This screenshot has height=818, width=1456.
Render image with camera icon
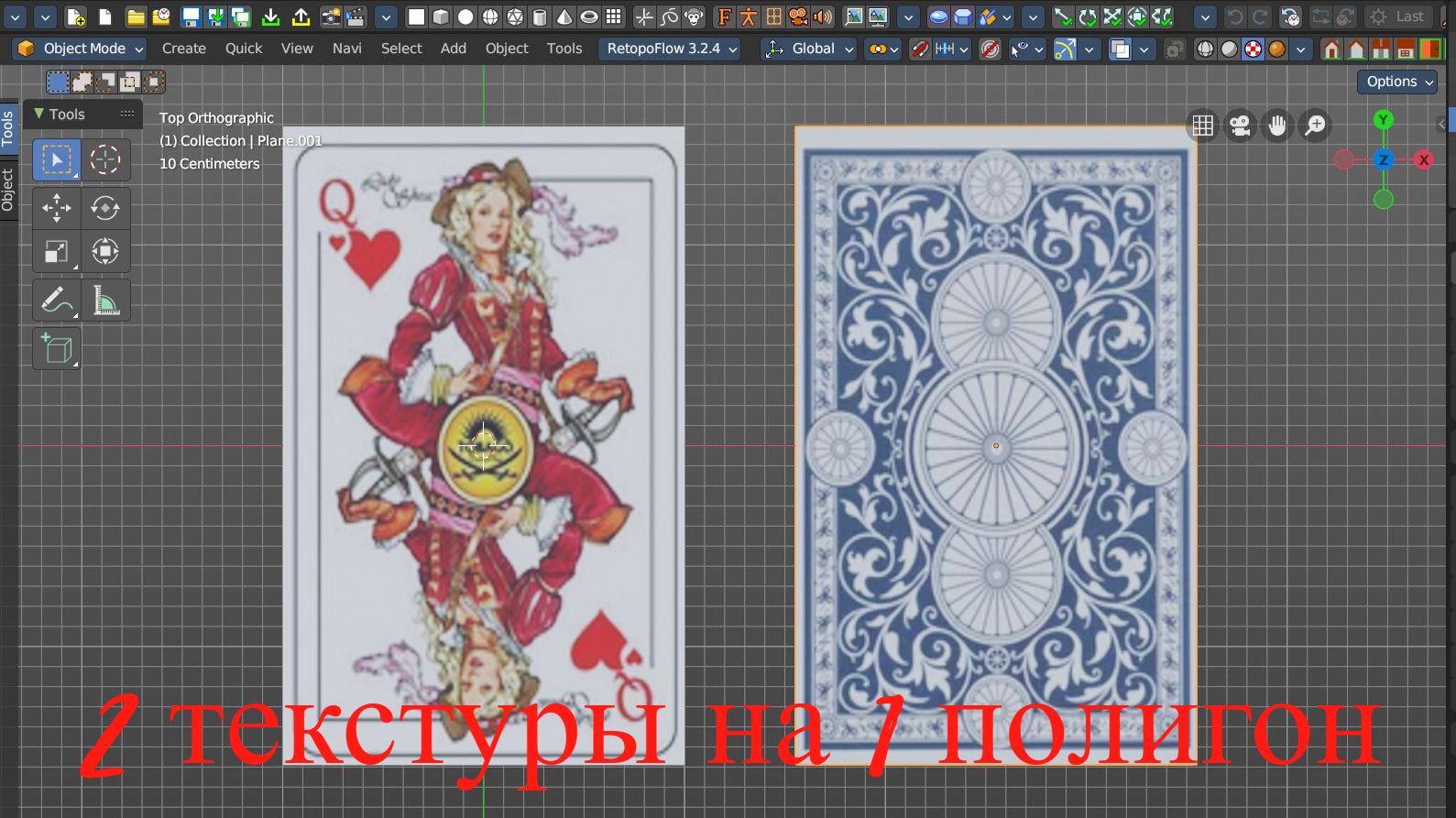coord(330,16)
